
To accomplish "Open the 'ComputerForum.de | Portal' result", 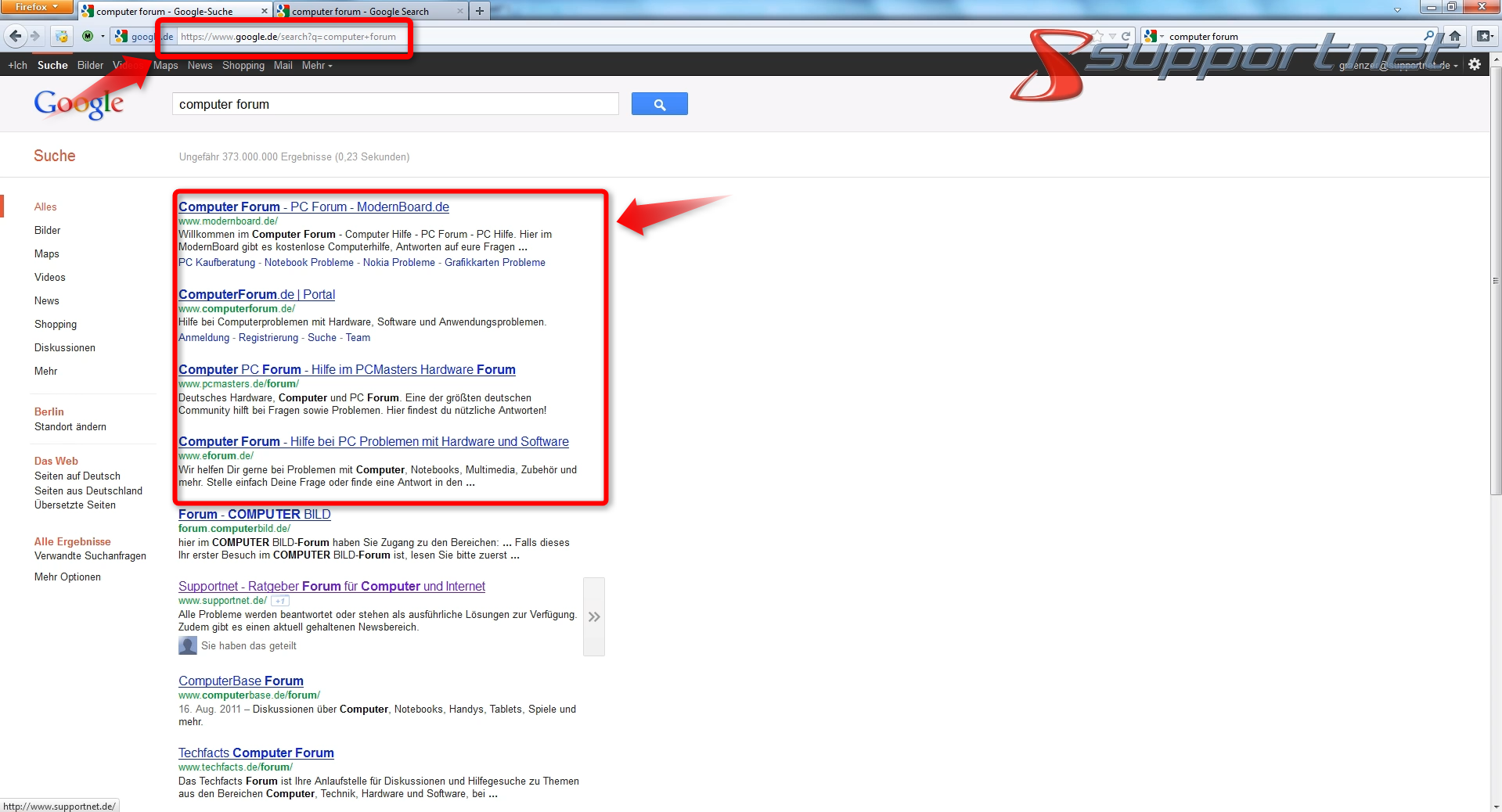I will click(257, 294).
